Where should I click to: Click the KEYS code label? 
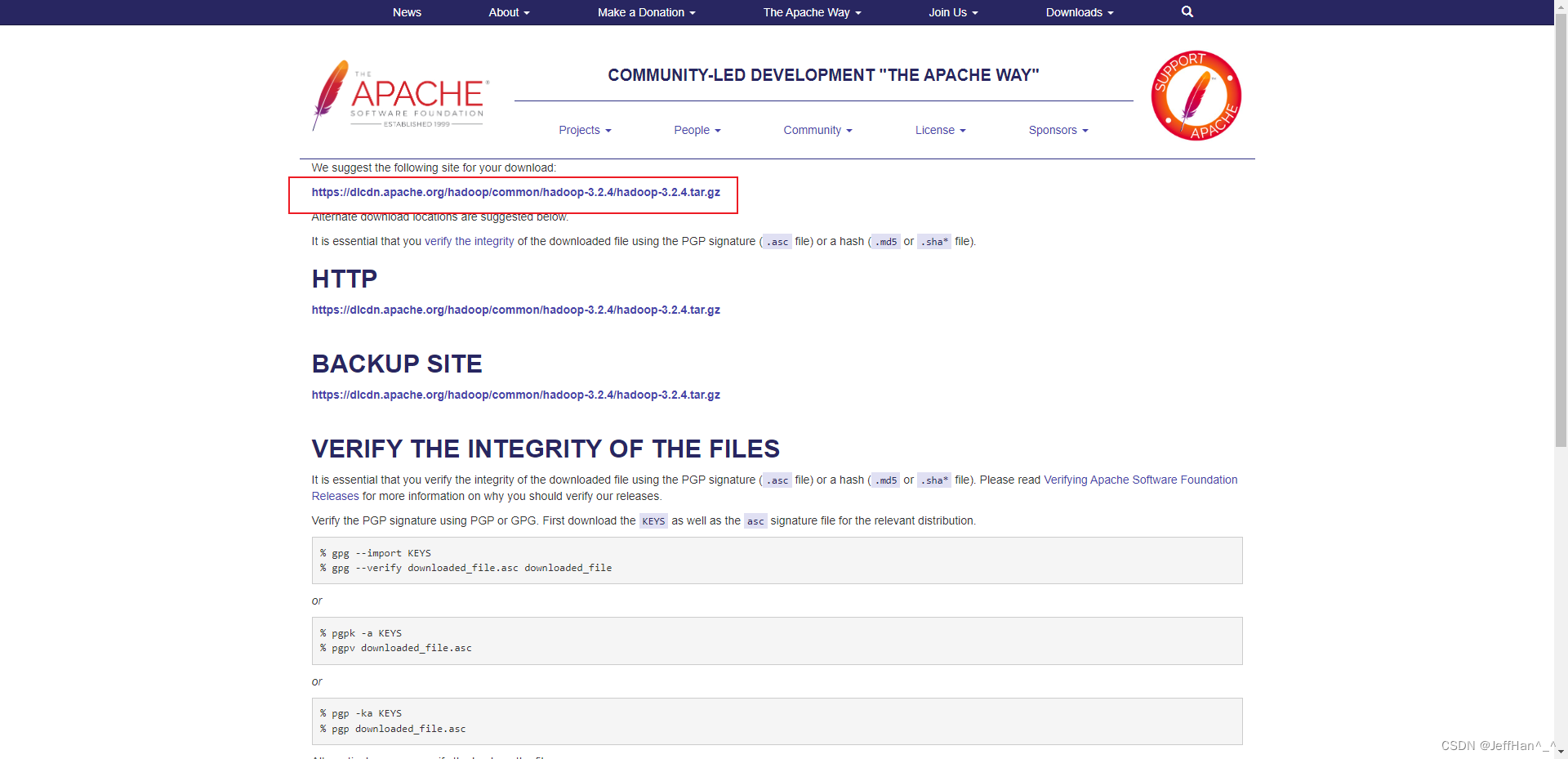(x=653, y=521)
